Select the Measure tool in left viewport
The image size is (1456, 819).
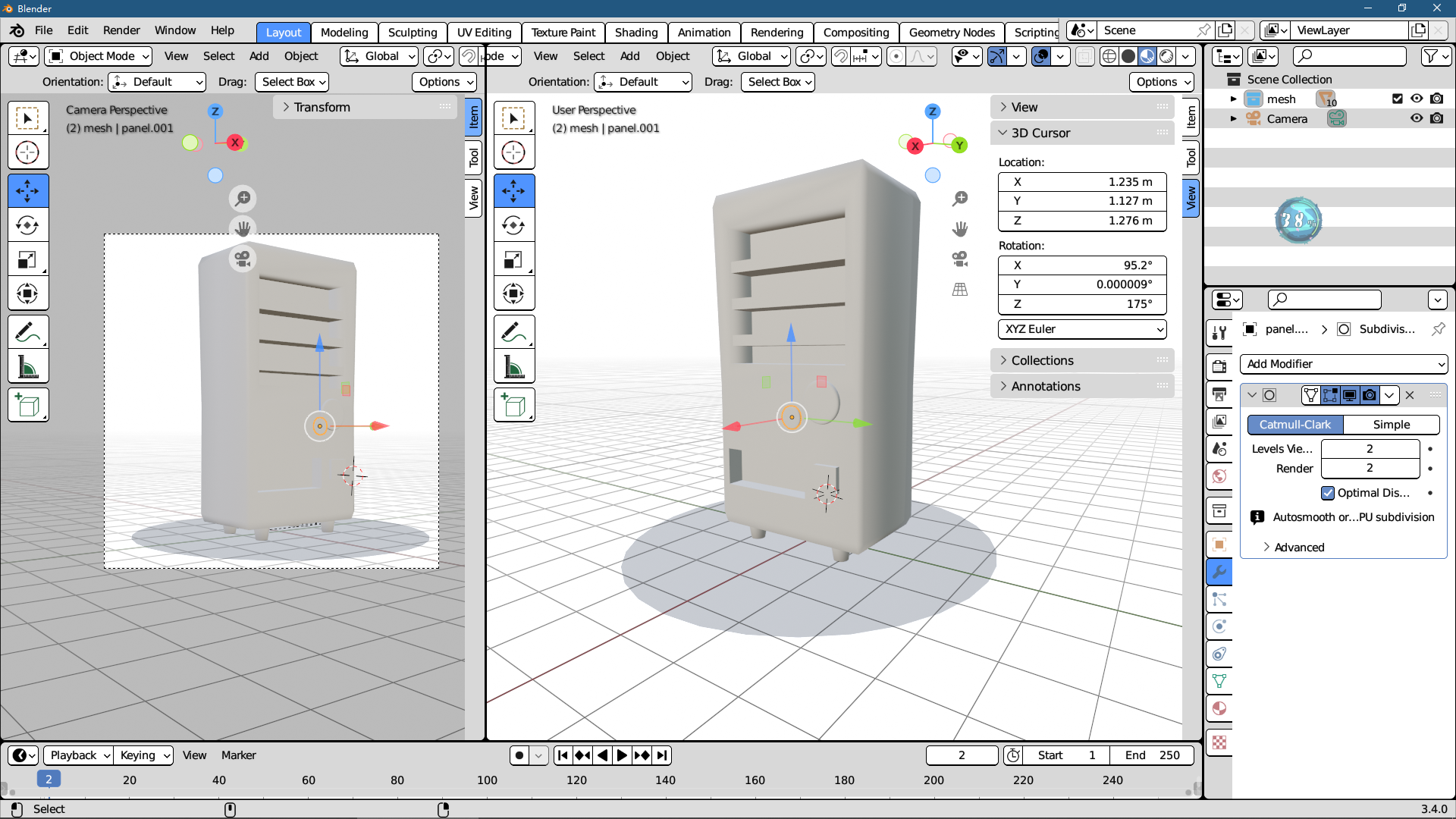click(28, 368)
